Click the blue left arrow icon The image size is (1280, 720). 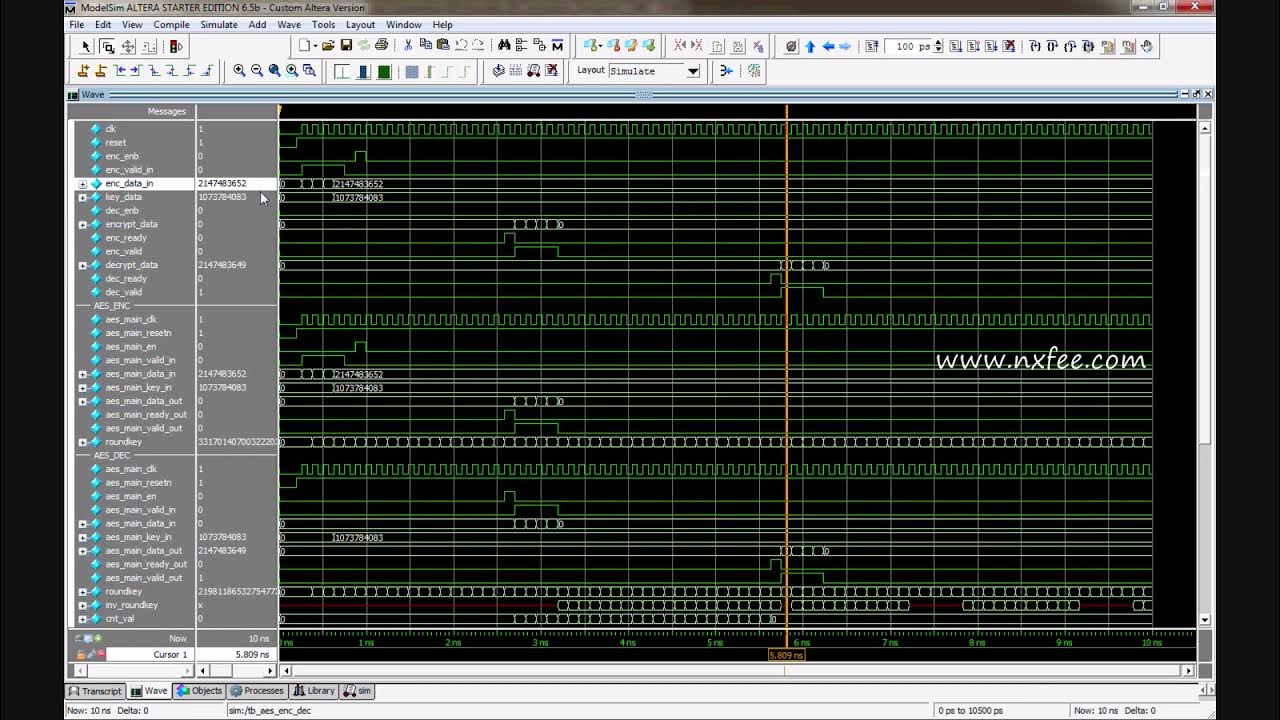coord(828,46)
